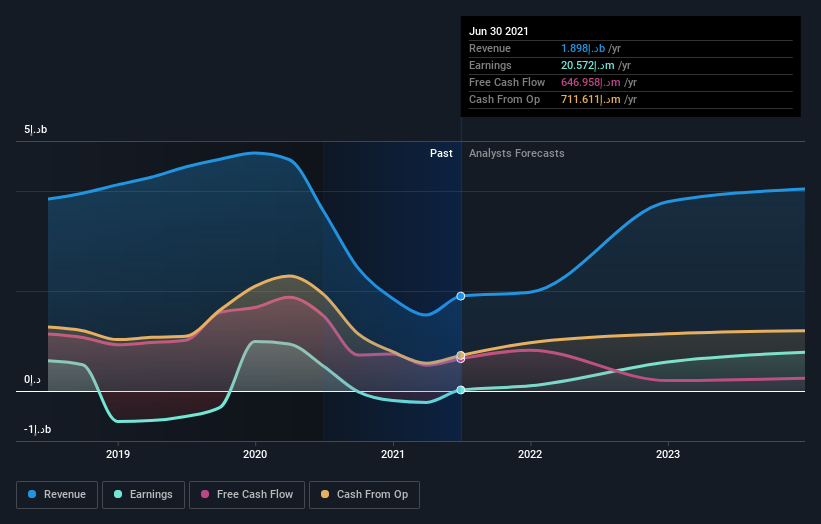Click the zero y-axis label
The height and width of the screenshot is (524, 821).
pos(32,380)
